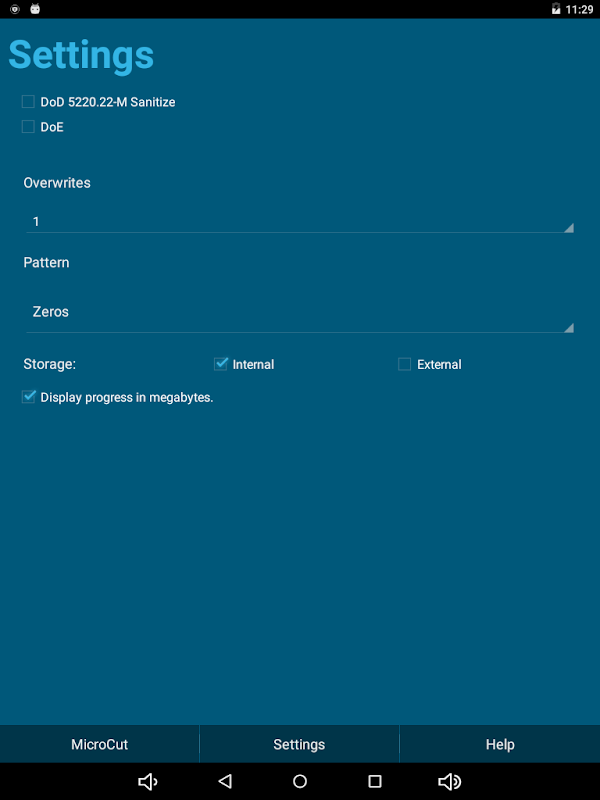The width and height of the screenshot is (600, 800).
Task: Check the DoE option
Action: (x=28, y=127)
